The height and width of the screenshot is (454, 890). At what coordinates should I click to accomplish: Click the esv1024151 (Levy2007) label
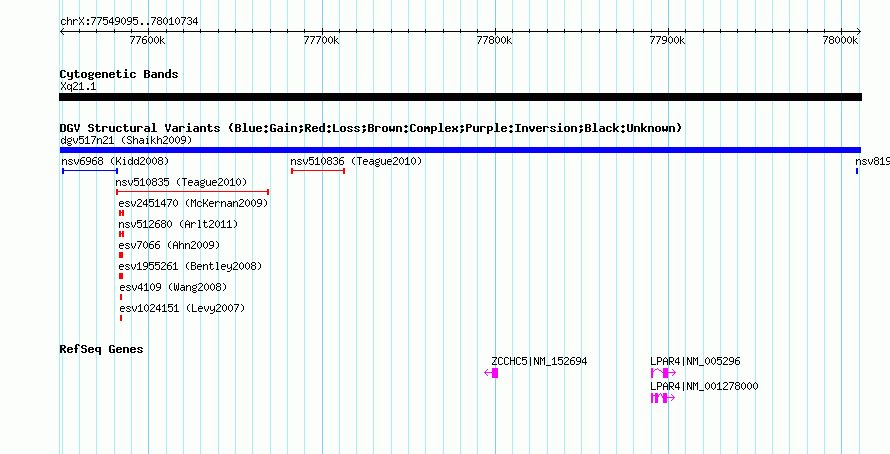(182, 308)
